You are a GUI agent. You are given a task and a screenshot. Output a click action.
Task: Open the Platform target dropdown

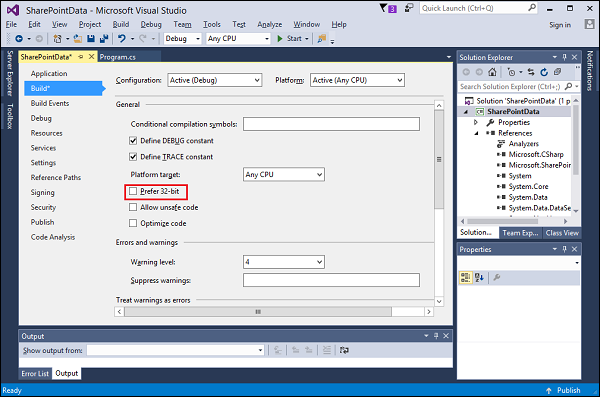(284, 175)
